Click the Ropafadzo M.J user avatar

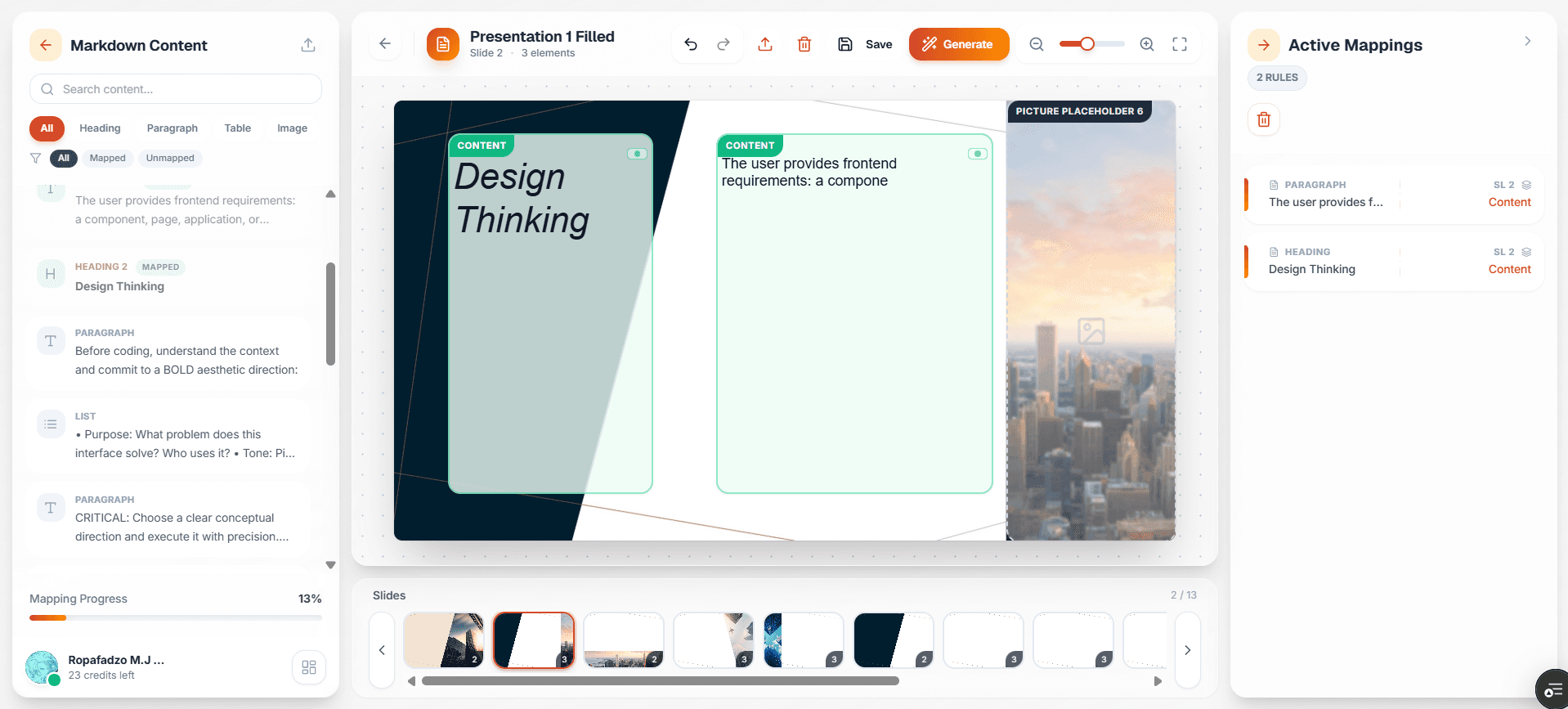[x=43, y=667]
